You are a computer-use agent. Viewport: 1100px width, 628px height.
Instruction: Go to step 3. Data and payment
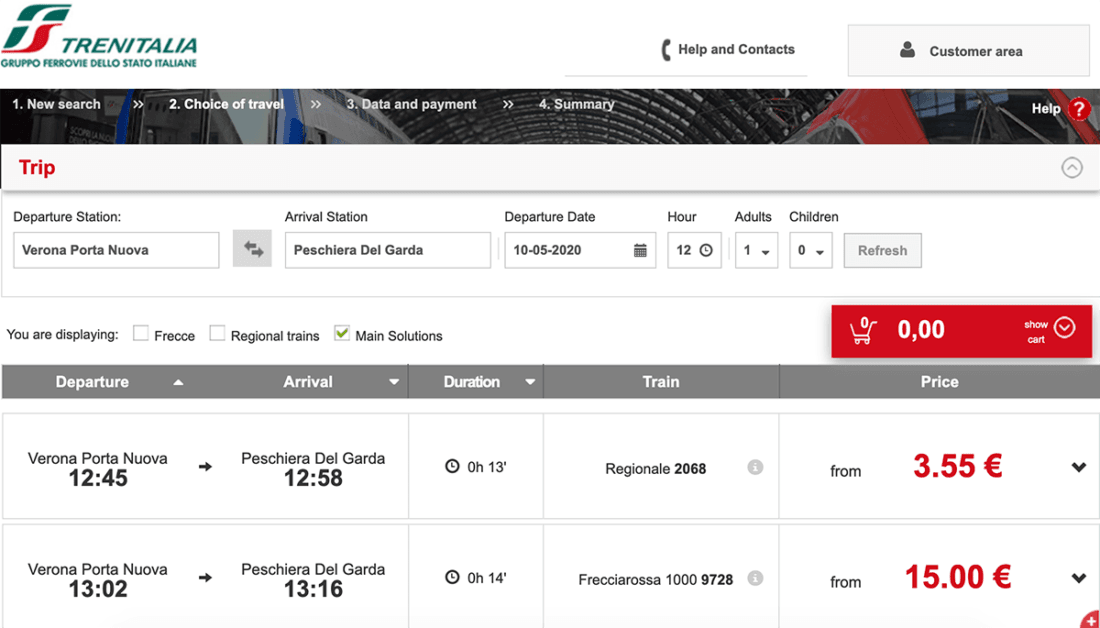(411, 105)
